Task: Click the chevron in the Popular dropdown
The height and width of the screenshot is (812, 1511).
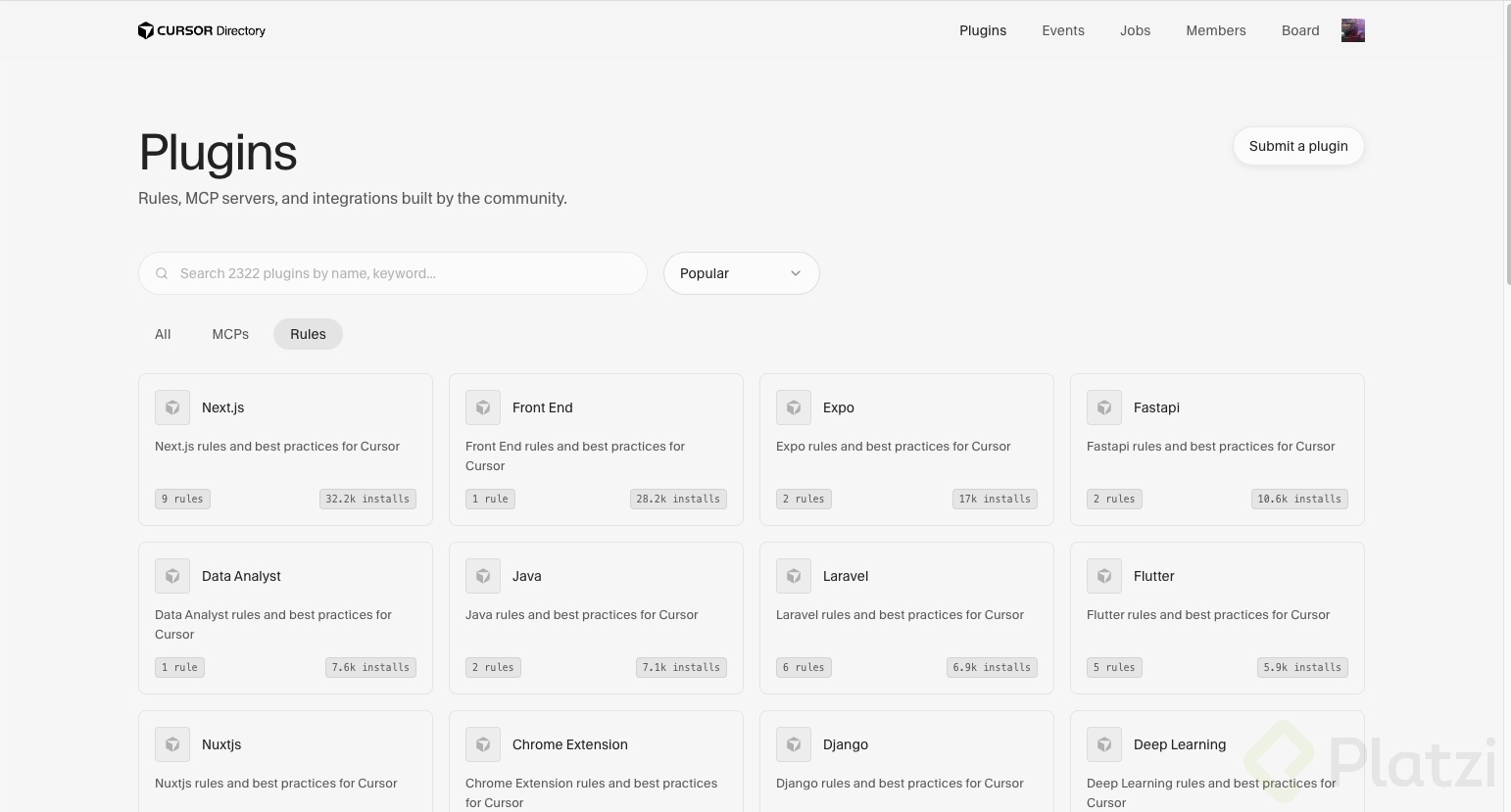Action: click(796, 273)
